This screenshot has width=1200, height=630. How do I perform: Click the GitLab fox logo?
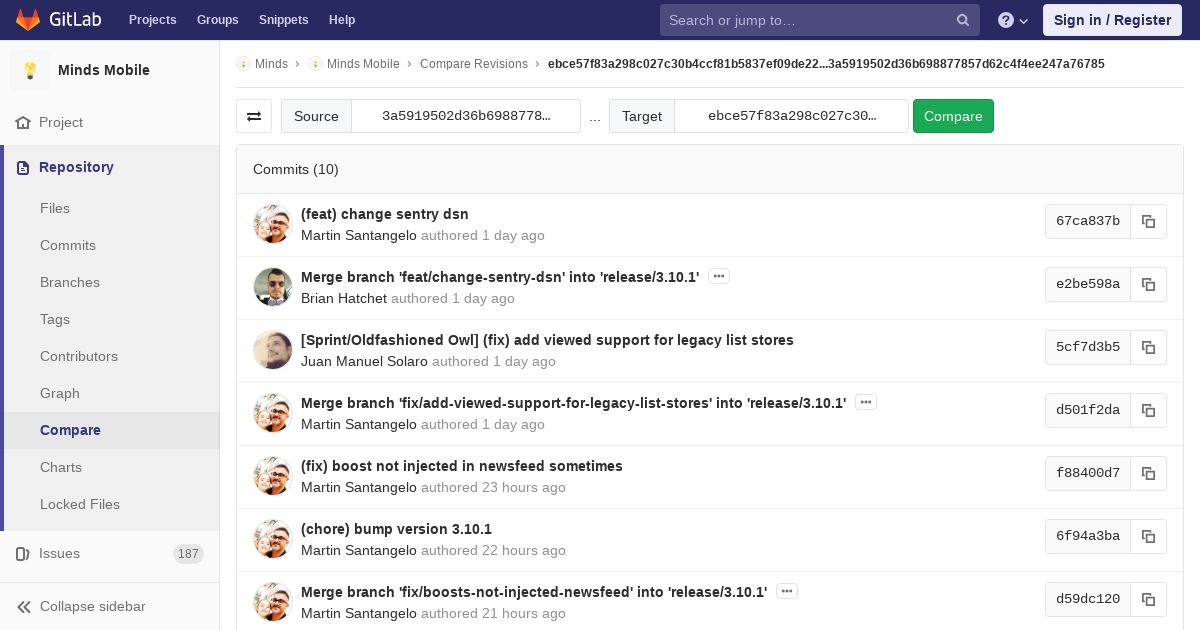(28, 20)
